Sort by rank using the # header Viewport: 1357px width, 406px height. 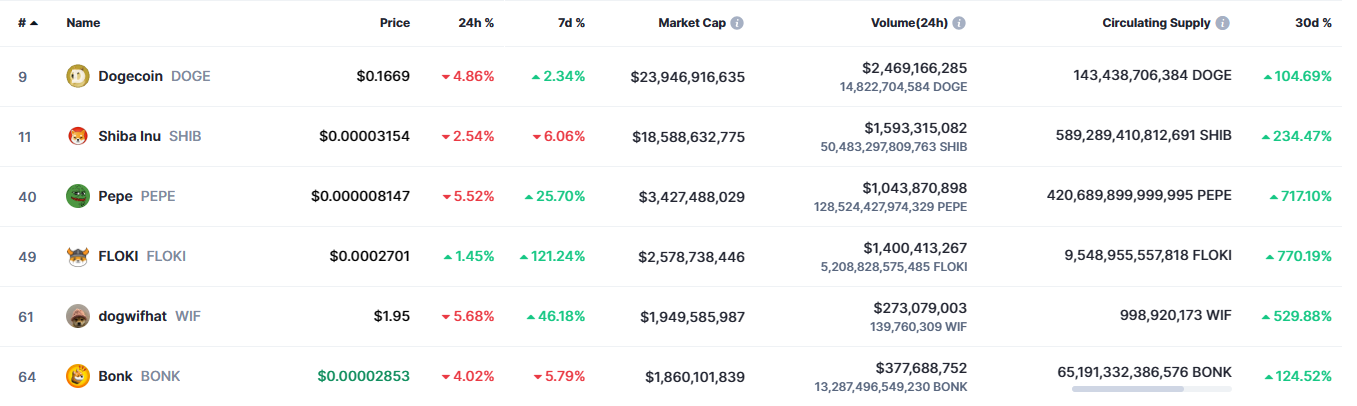(x=28, y=23)
